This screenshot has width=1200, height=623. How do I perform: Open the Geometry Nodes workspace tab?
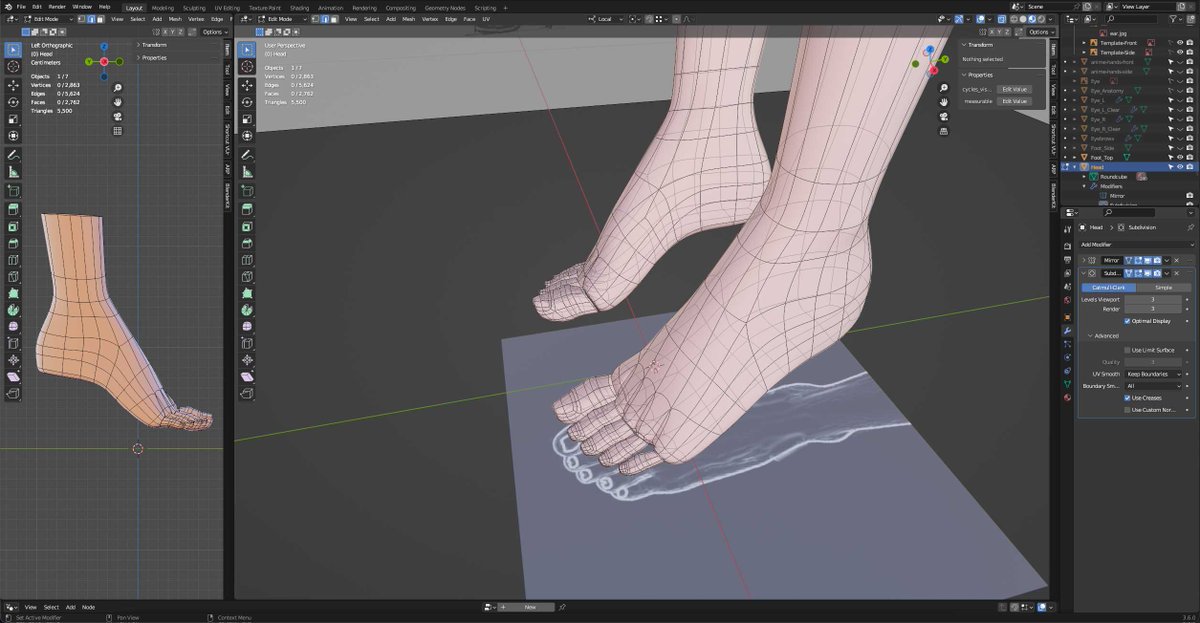coord(446,7)
